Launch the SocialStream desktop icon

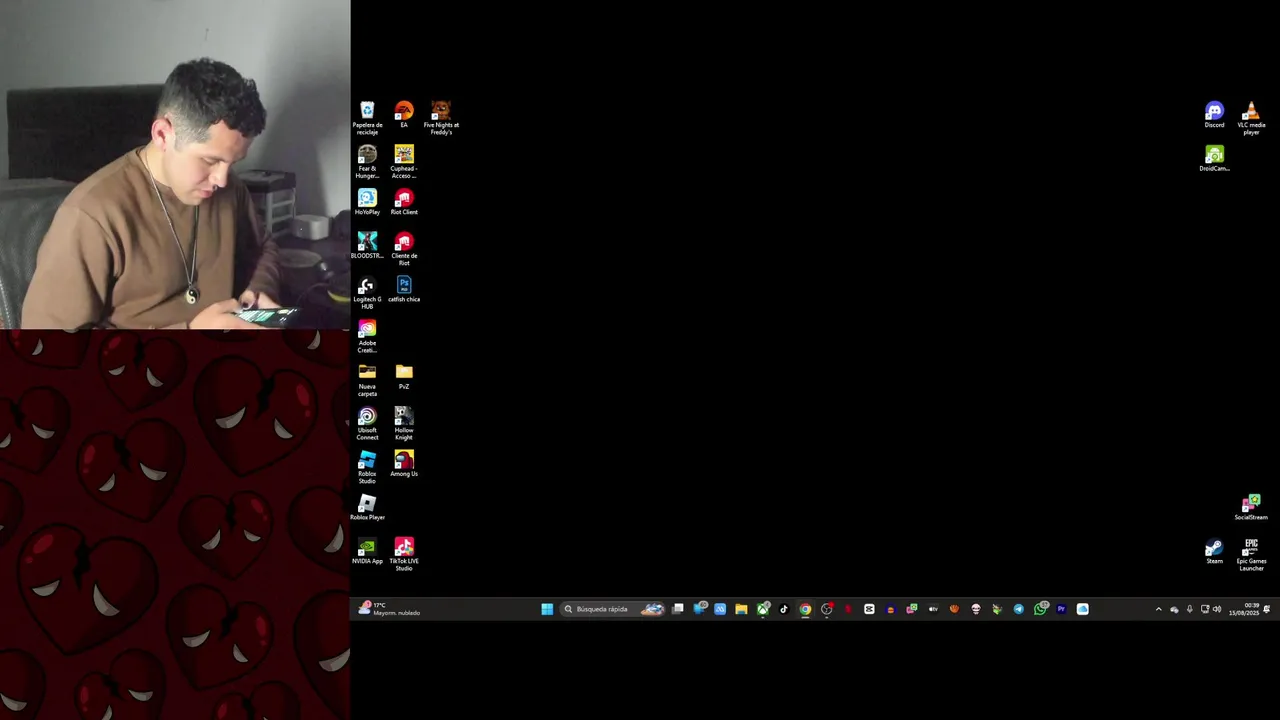[x=1251, y=507]
